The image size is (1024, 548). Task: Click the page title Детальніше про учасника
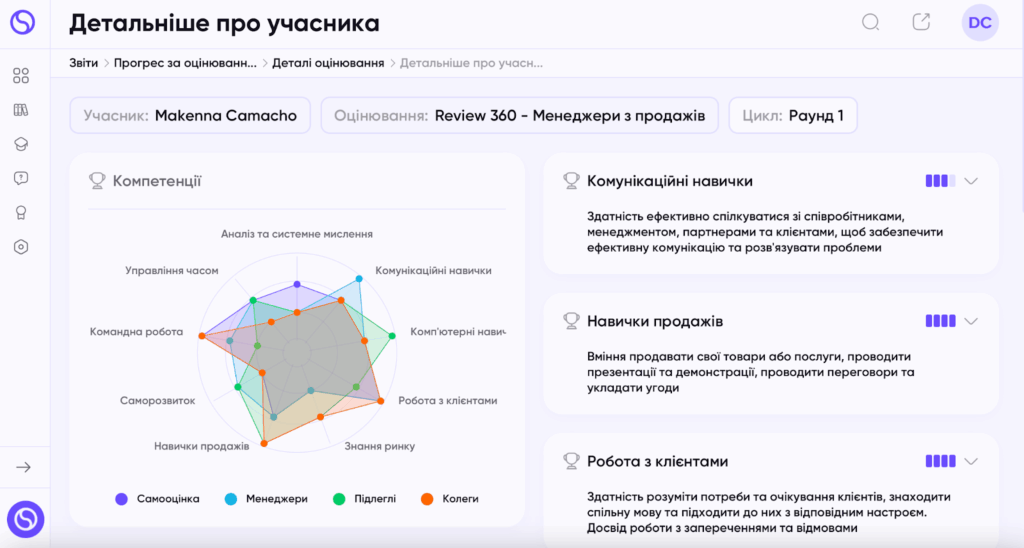point(225,24)
